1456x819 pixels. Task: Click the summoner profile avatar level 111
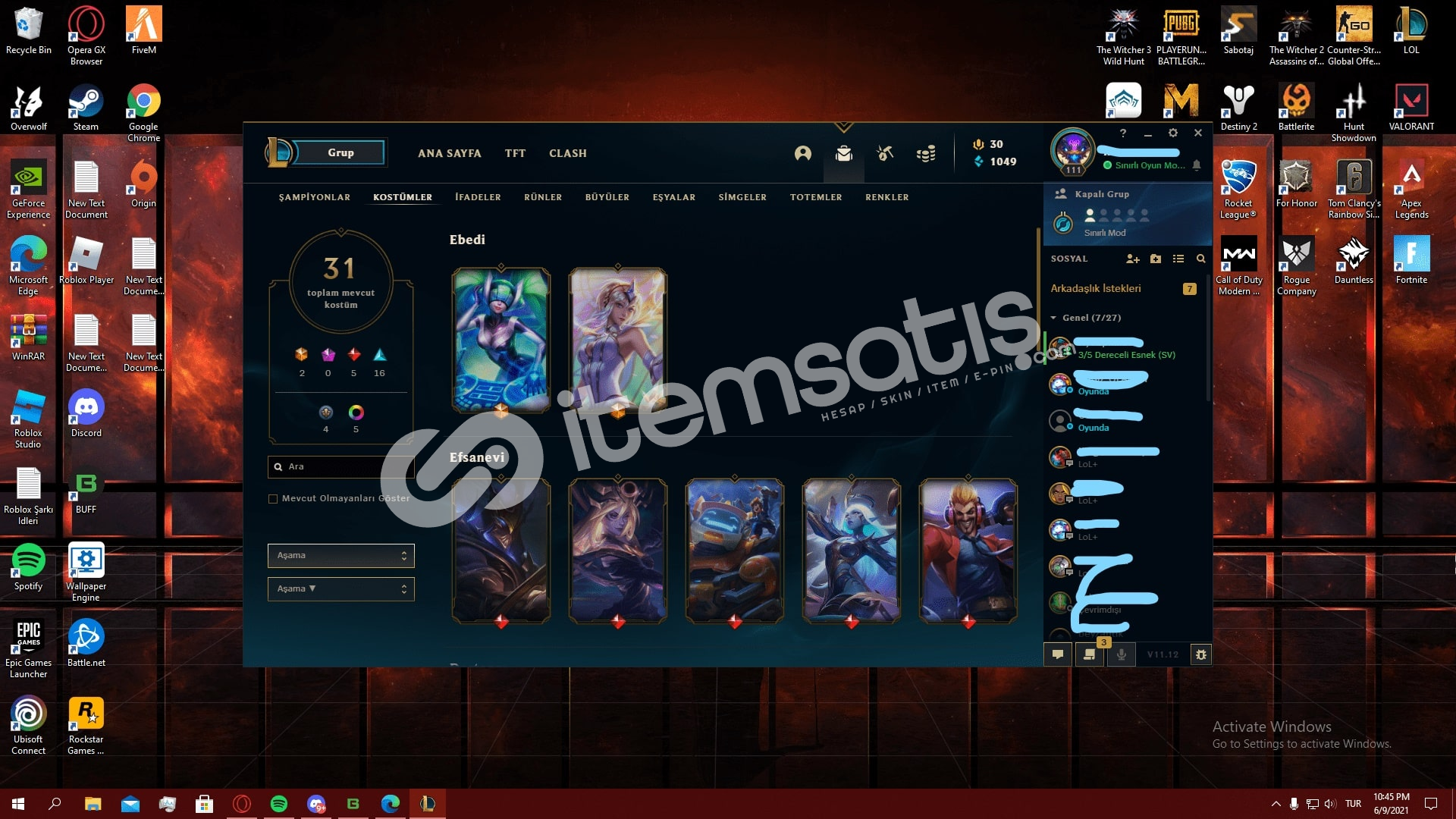point(1073,150)
